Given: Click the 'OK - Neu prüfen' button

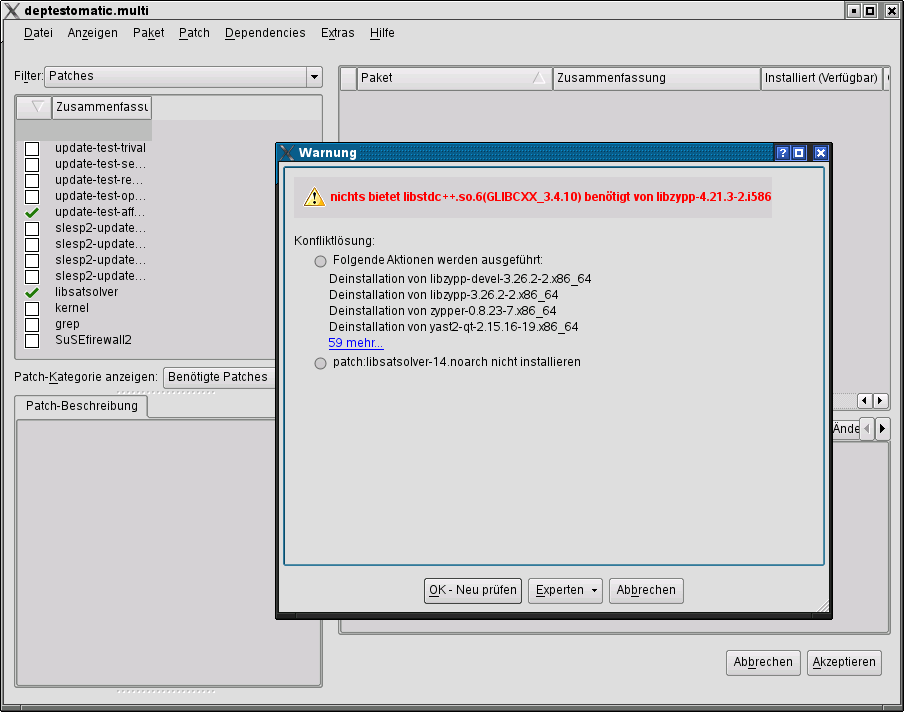Looking at the screenshot, I should pos(473,591).
